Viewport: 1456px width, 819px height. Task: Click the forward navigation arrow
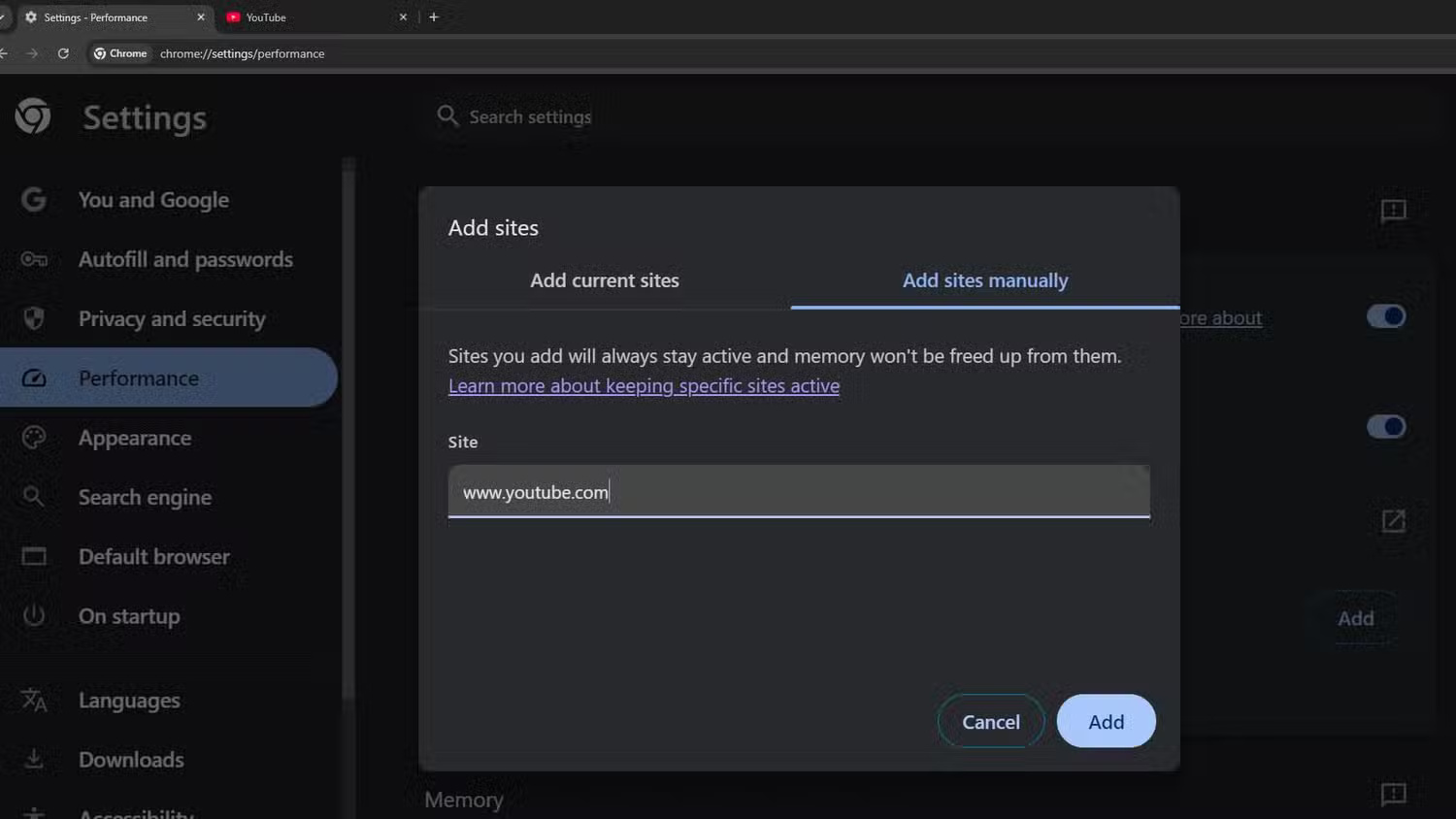[32, 53]
